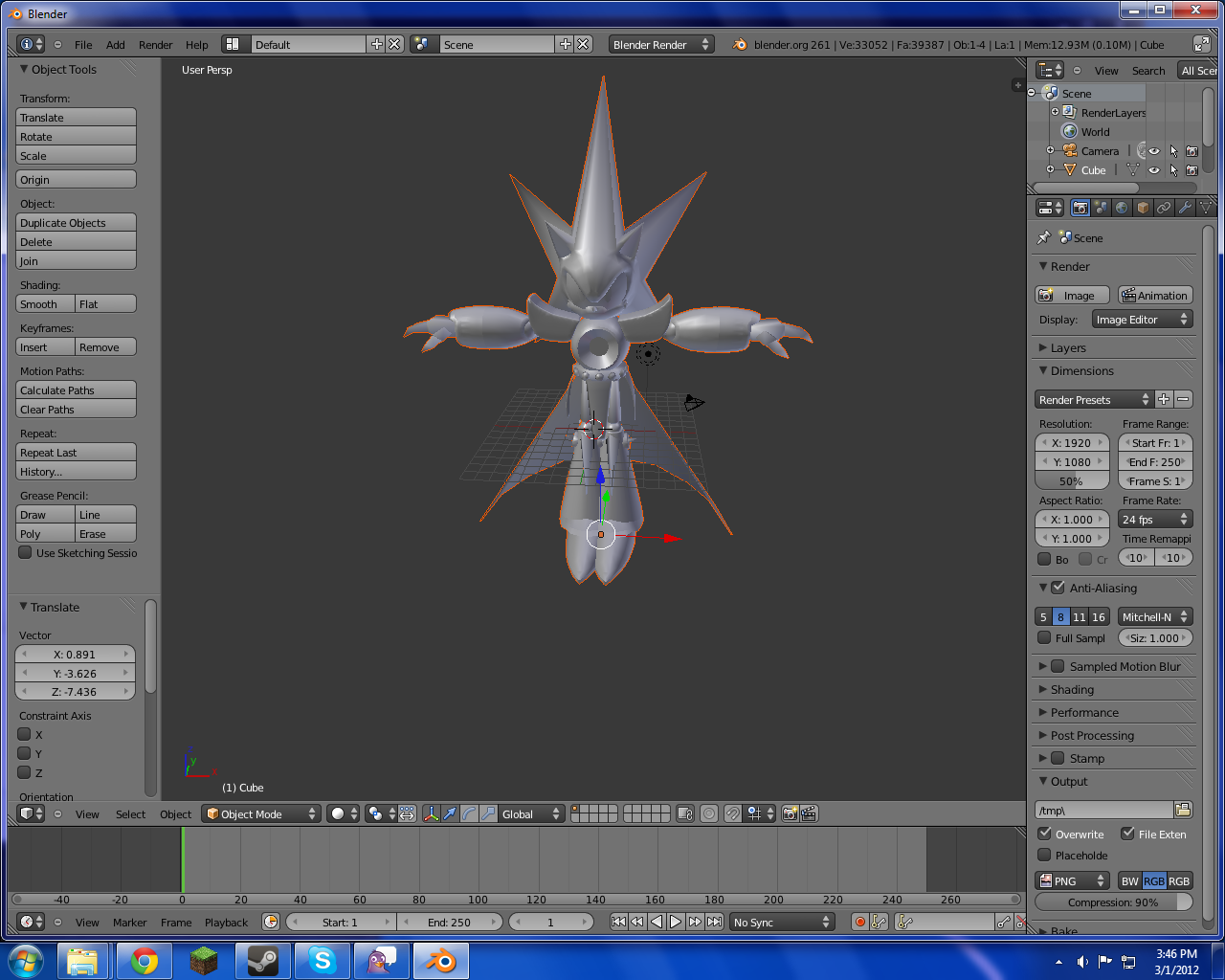Open Steam from the taskbar

point(263,960)
